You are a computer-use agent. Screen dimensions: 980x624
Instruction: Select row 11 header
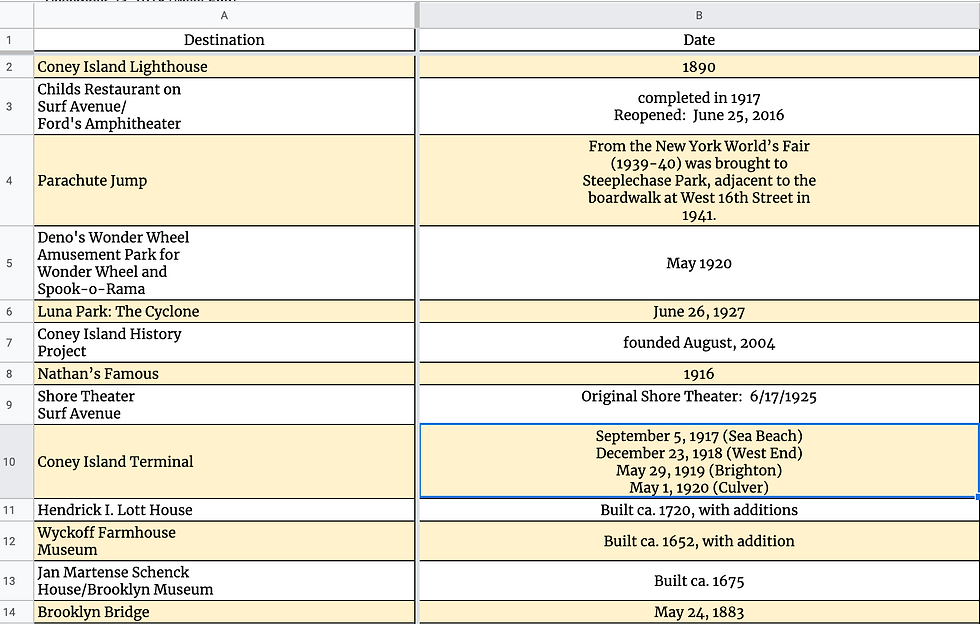pos(16,510)
